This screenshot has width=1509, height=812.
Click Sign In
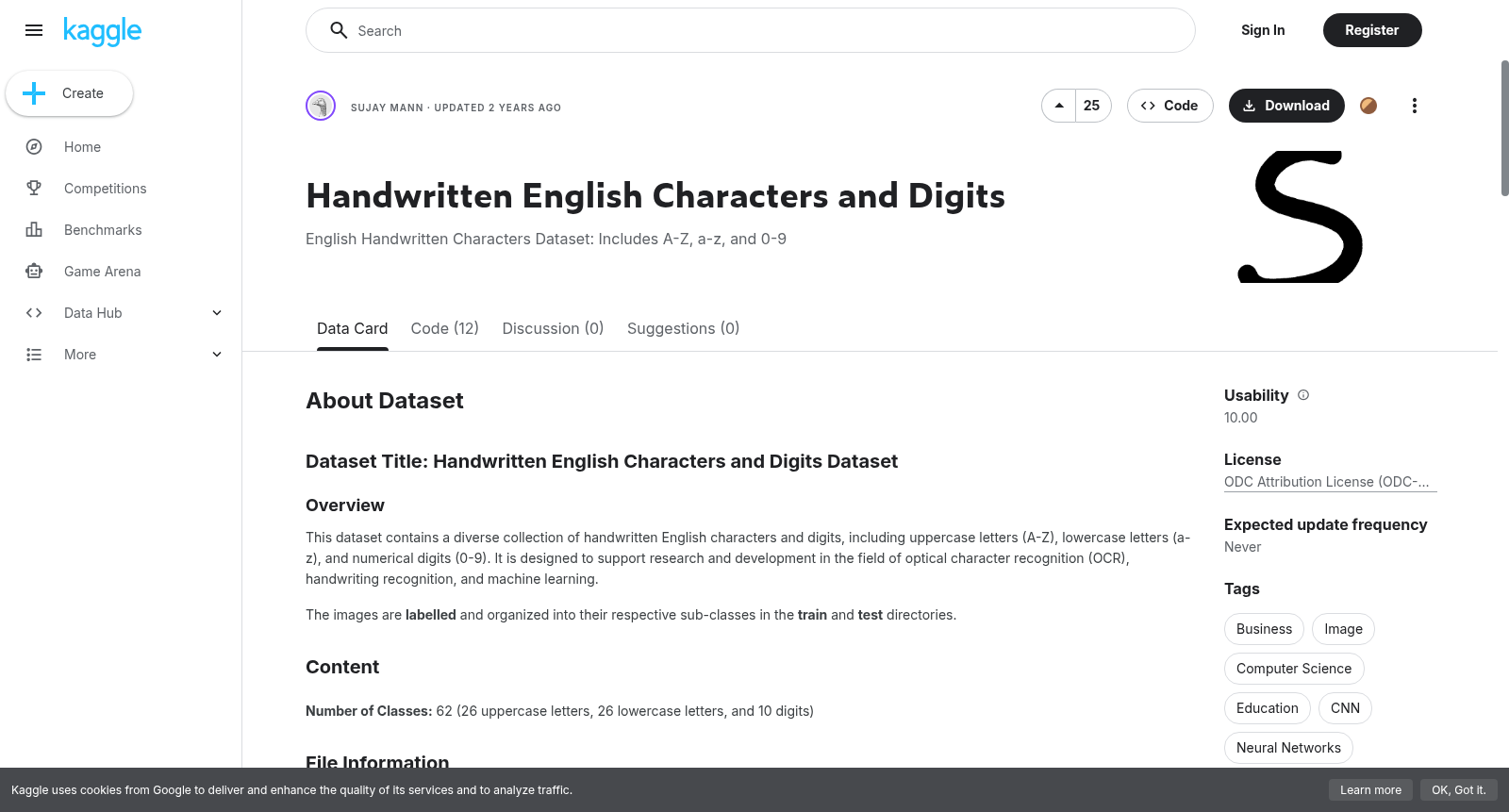point(1263,30)
